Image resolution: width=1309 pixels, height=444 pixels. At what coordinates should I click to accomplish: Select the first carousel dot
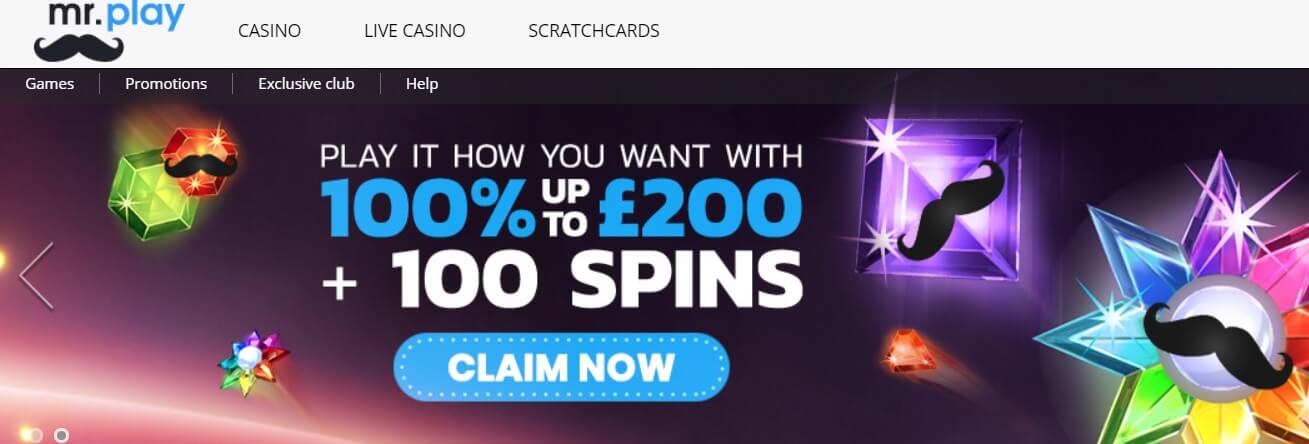(36, 435)
